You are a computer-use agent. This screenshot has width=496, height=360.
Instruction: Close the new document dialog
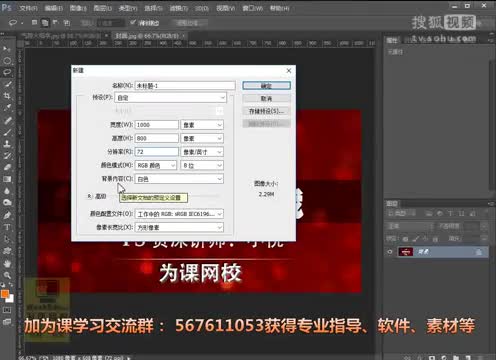(289, 70)
